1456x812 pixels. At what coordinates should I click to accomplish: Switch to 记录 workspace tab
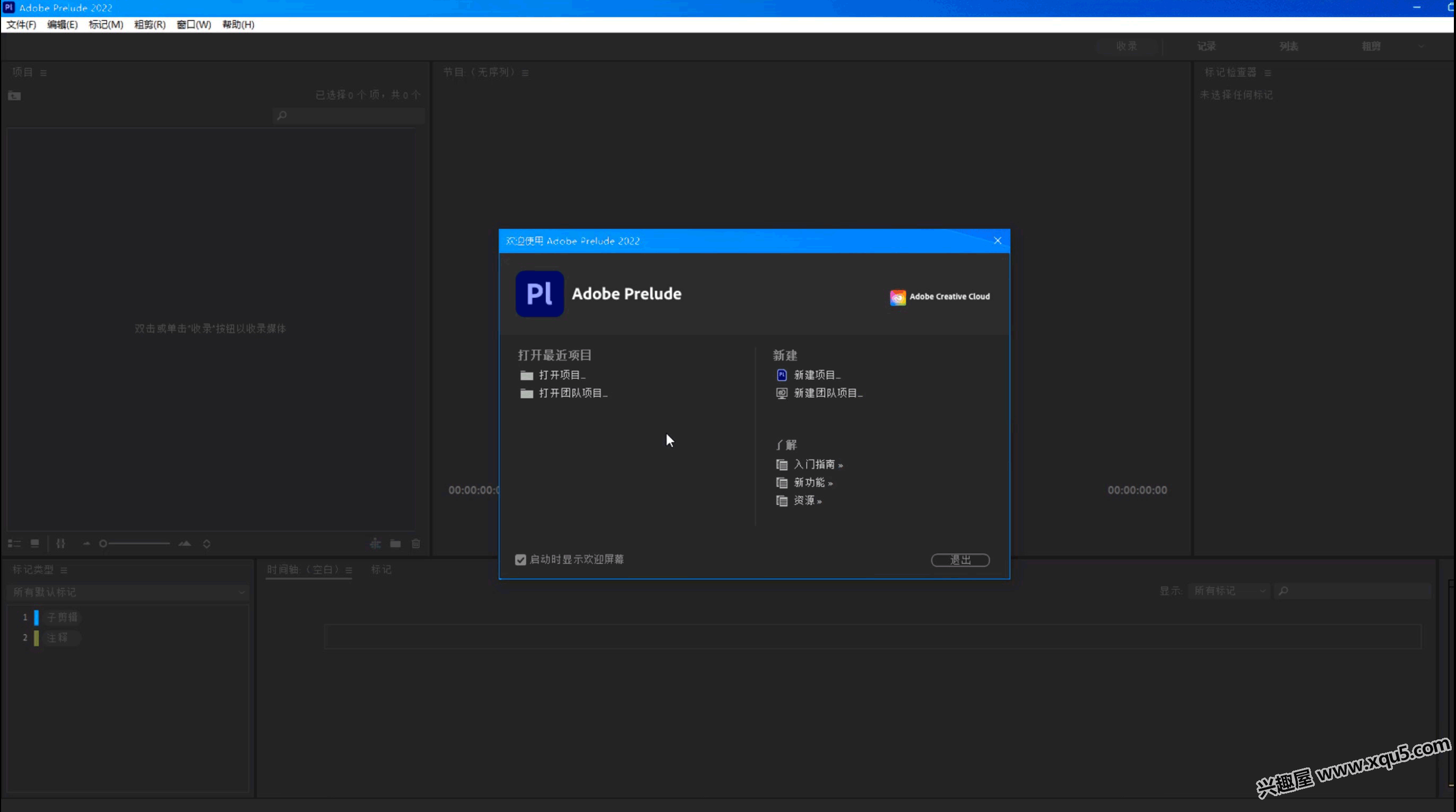(1206, 46)
